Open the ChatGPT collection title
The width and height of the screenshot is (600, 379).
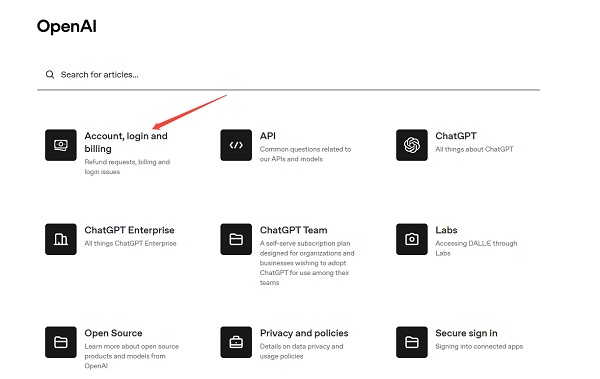click(456, 136)
